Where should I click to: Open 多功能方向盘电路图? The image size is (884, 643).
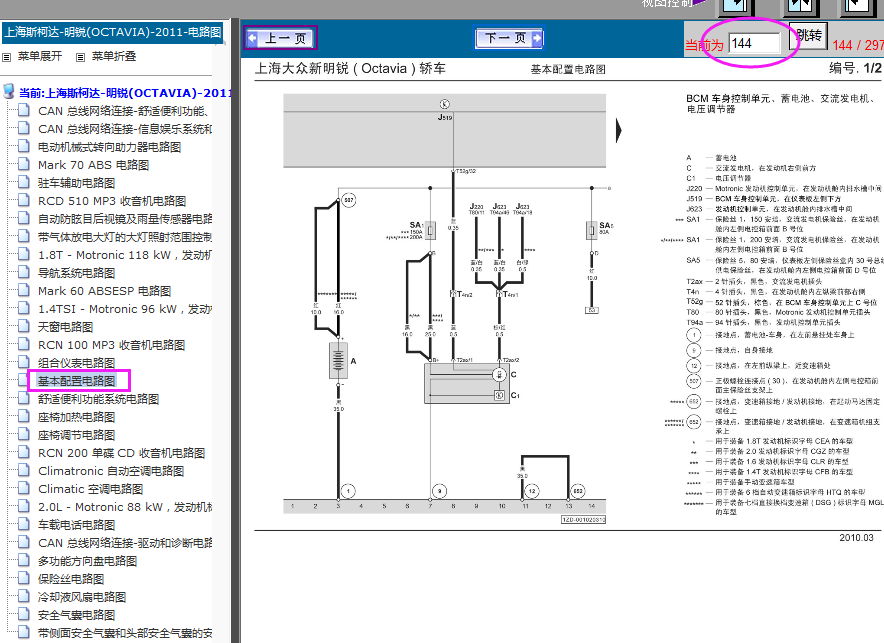(87, 561)
